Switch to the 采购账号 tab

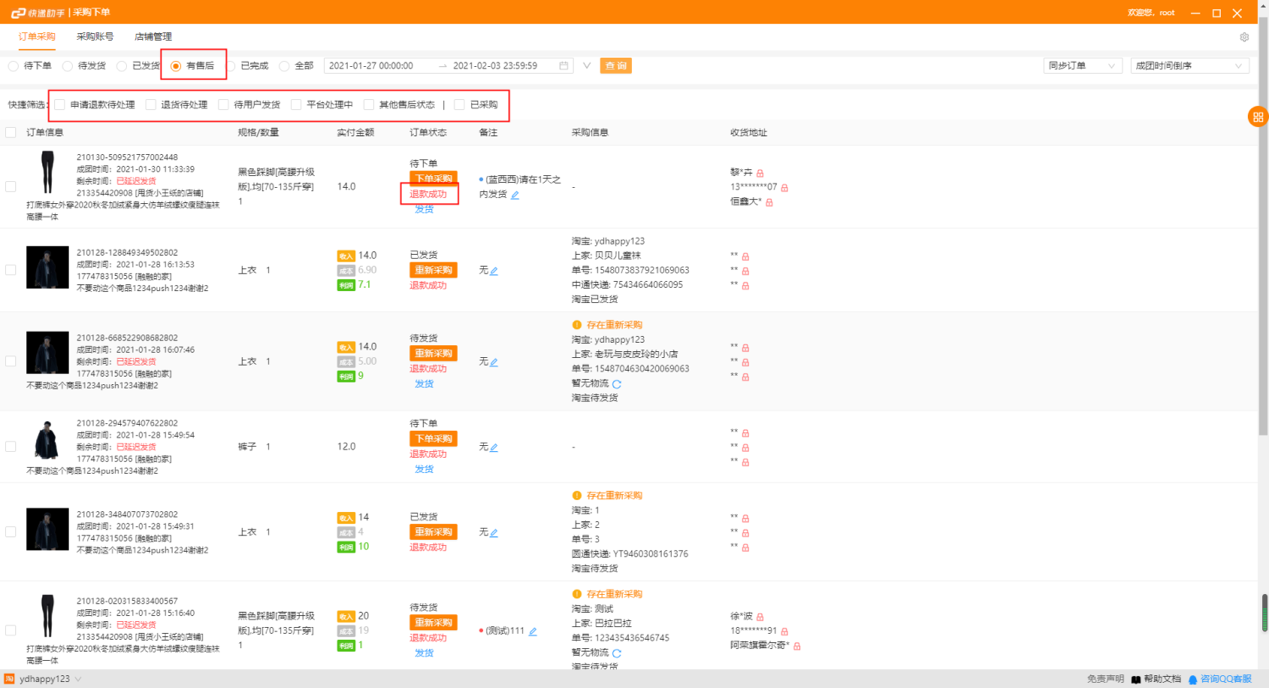tap(95, 37)
